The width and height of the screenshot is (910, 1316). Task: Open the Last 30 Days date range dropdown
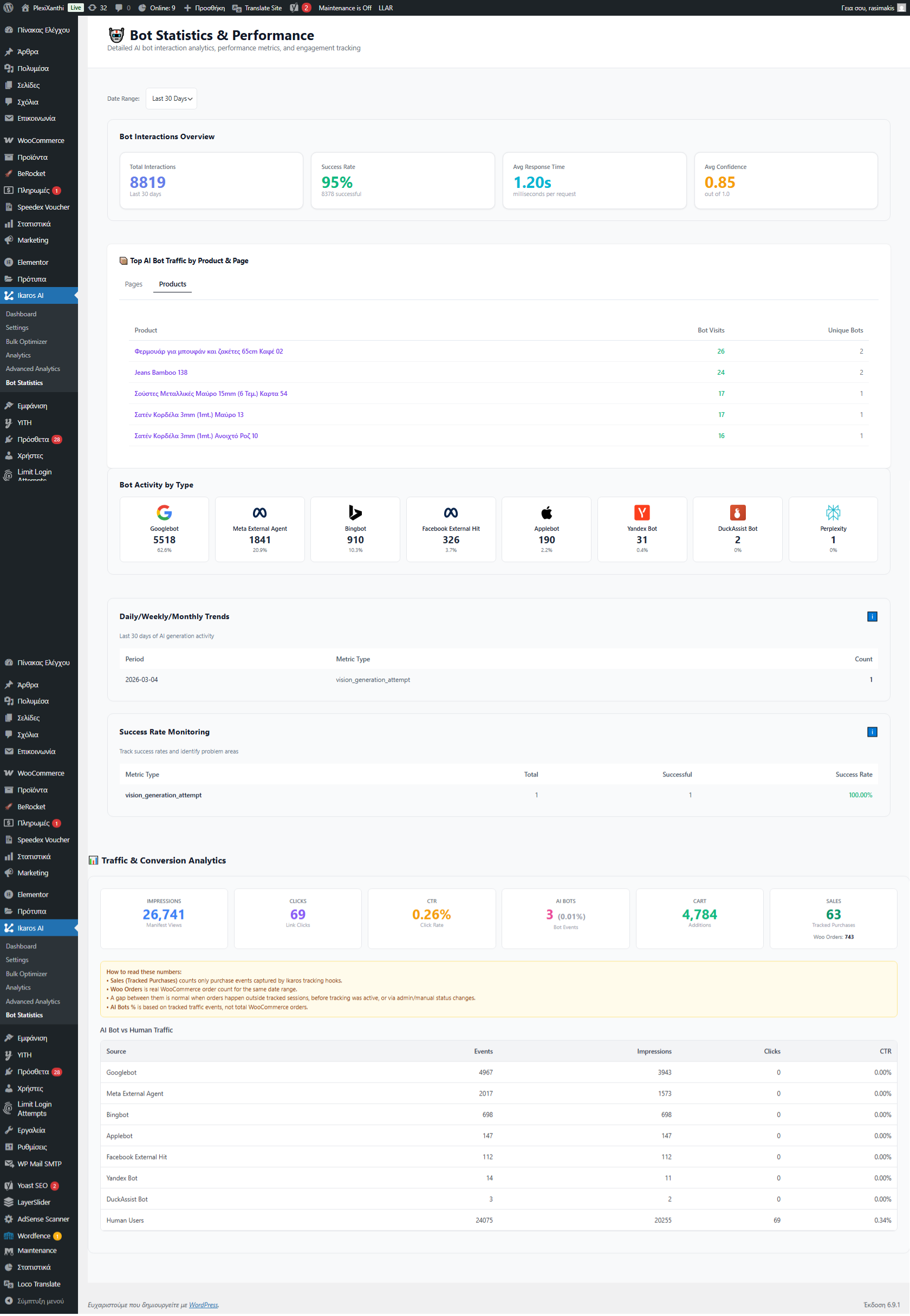point(171,98)
